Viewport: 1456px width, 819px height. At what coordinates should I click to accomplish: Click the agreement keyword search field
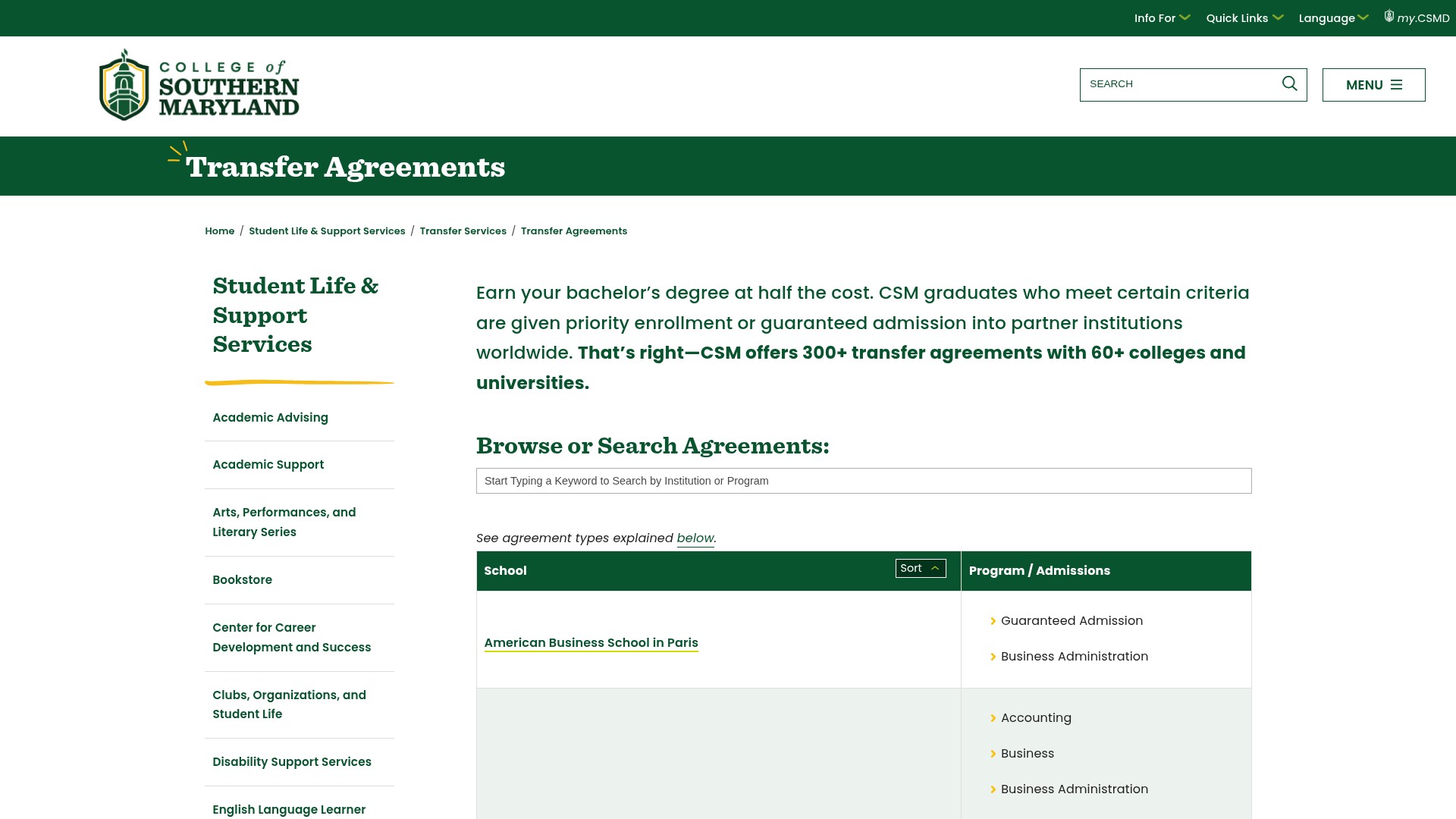[864, 481]
